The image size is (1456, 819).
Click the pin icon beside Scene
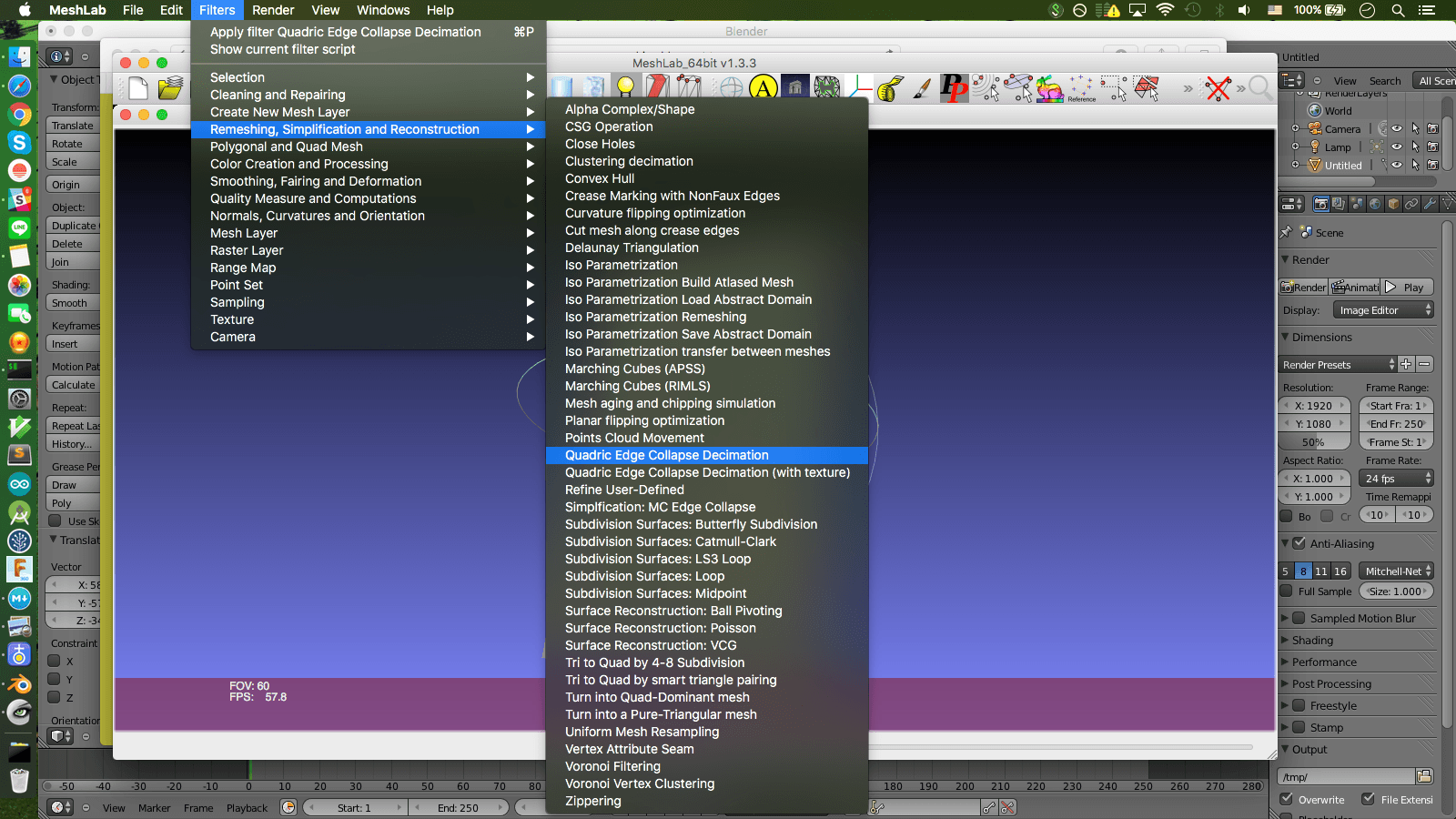coord(1286,232)
